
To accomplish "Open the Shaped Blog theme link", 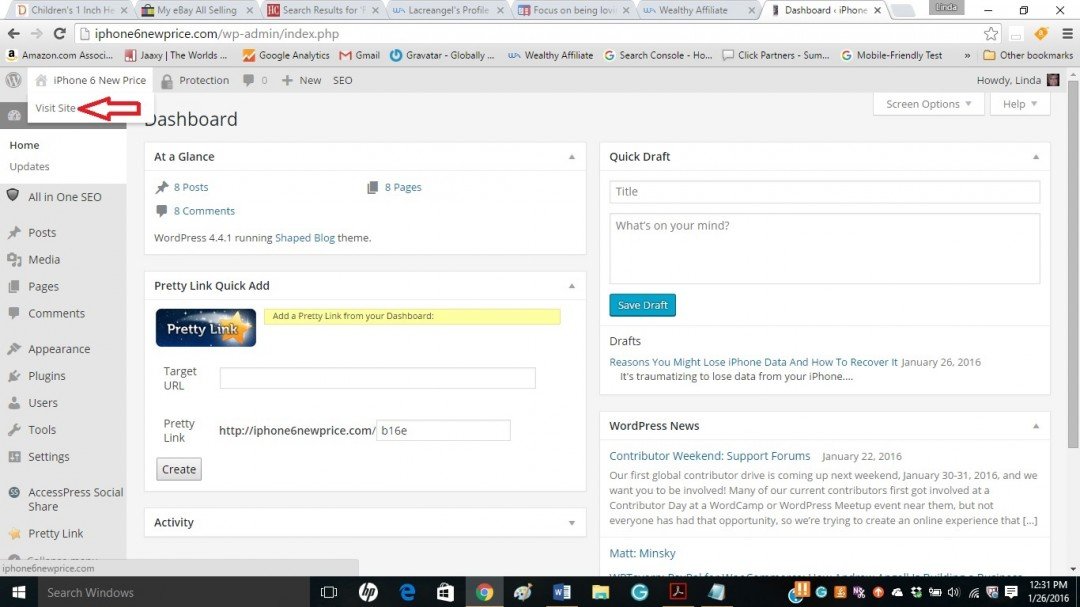I will click(304, 238).
